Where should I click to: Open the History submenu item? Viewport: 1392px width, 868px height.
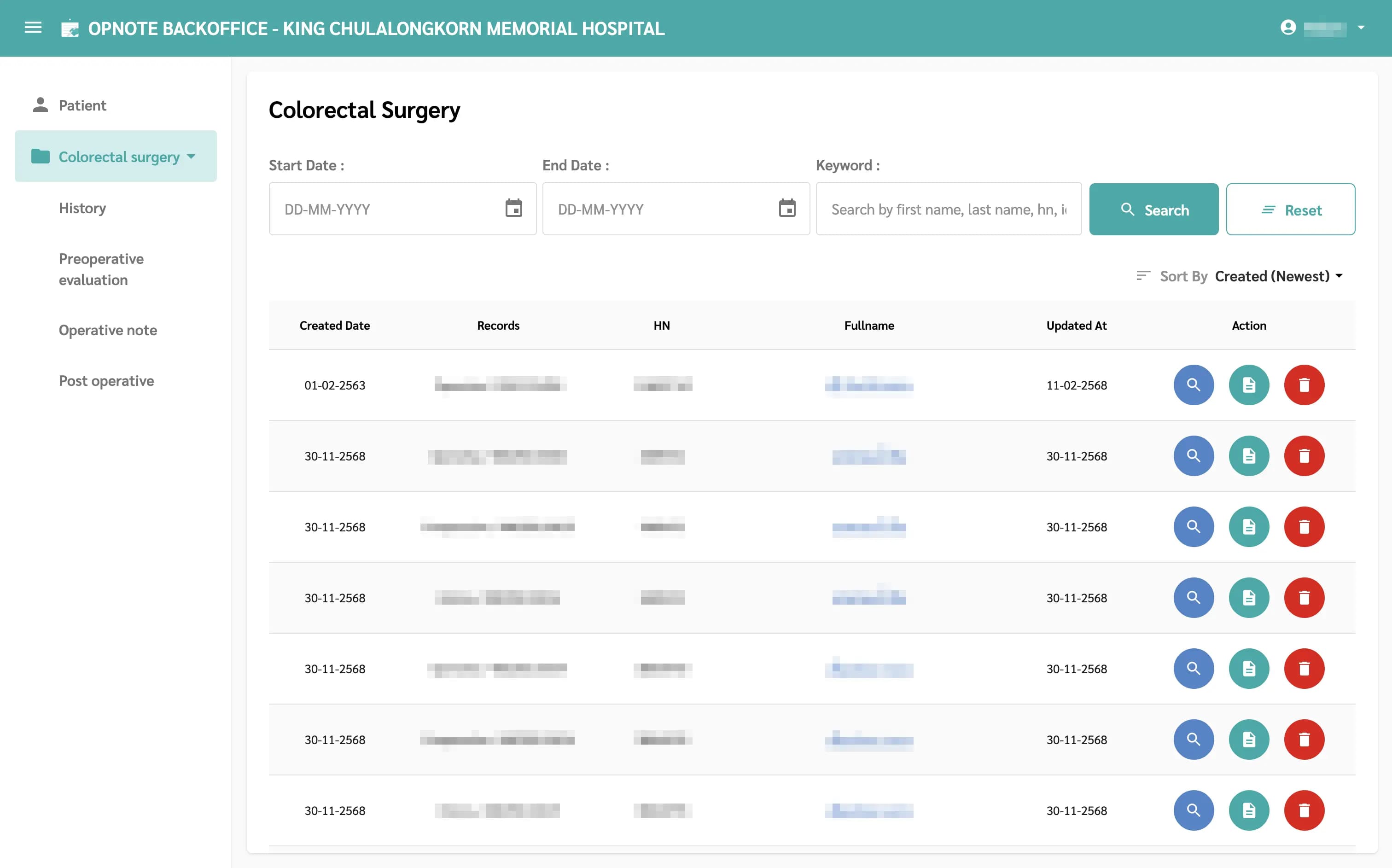click(x=82, y=208)
